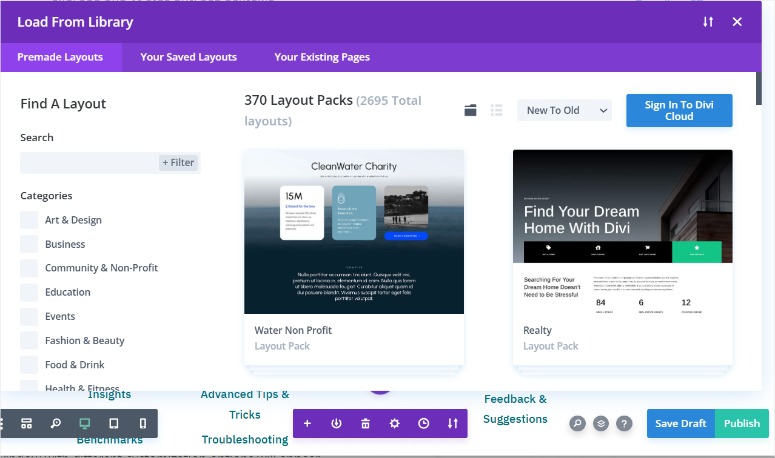The height and width of the screenshot is (458, 775).
Task: Select the Realty layout pack thumbnail
Action: click(623, 232)
